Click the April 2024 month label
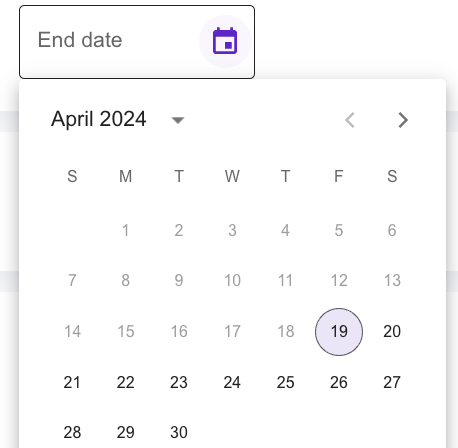The height and width of the screenshot is (448, 458). pyautogui.click(x=98, y=119)
